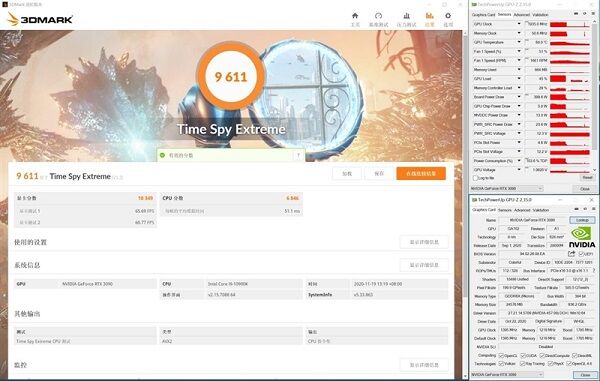Click the GPU-Z sensors list scrollbar
Viewport: 600px width, 381px height.
coord(595,96)
